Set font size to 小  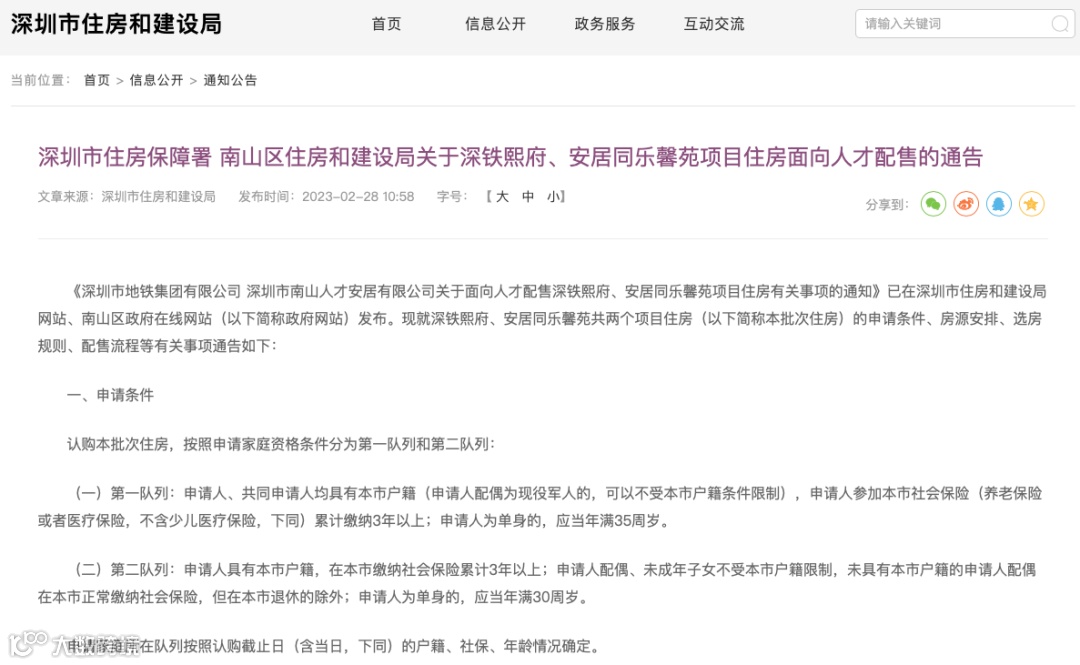tap(553, 197)
